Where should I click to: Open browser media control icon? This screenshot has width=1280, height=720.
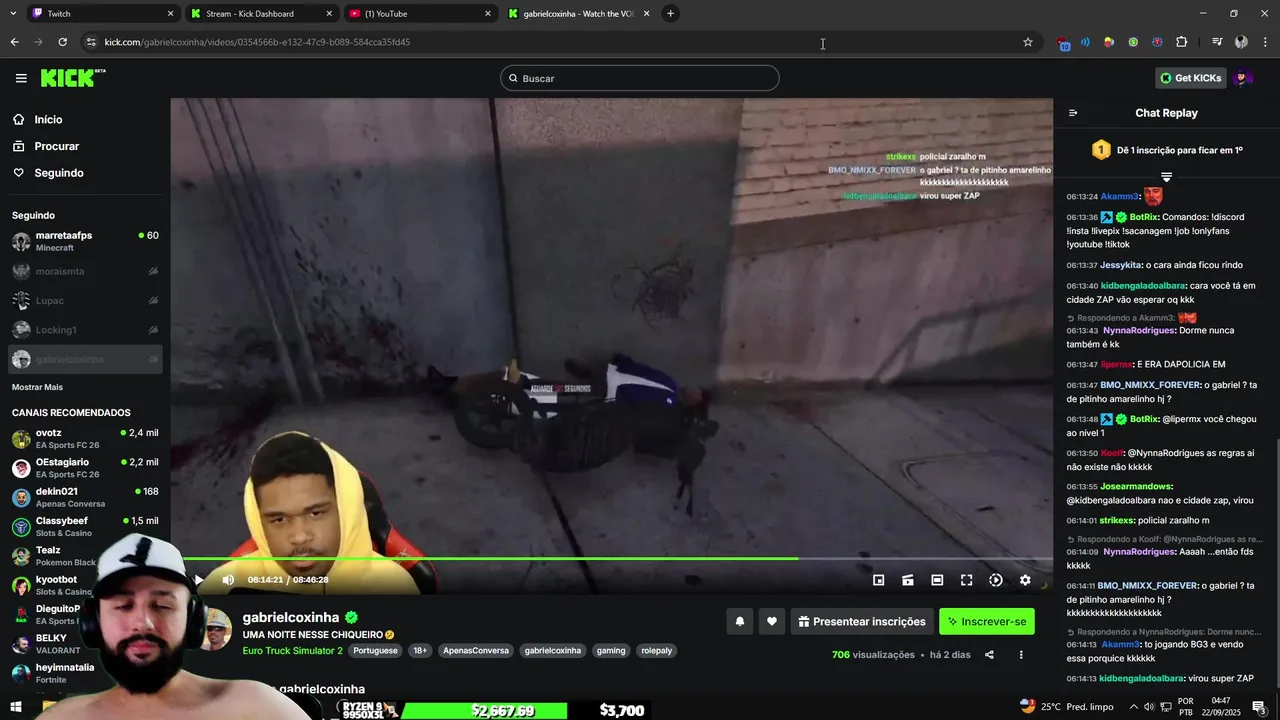1217,42
